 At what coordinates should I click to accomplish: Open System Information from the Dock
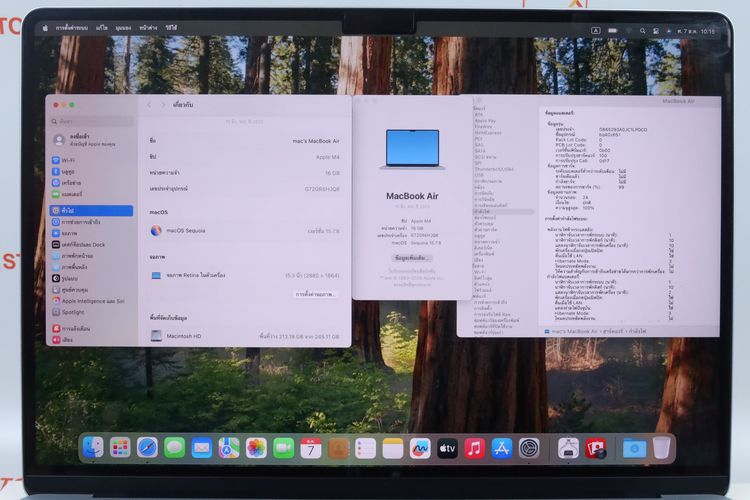click(568, 448)
